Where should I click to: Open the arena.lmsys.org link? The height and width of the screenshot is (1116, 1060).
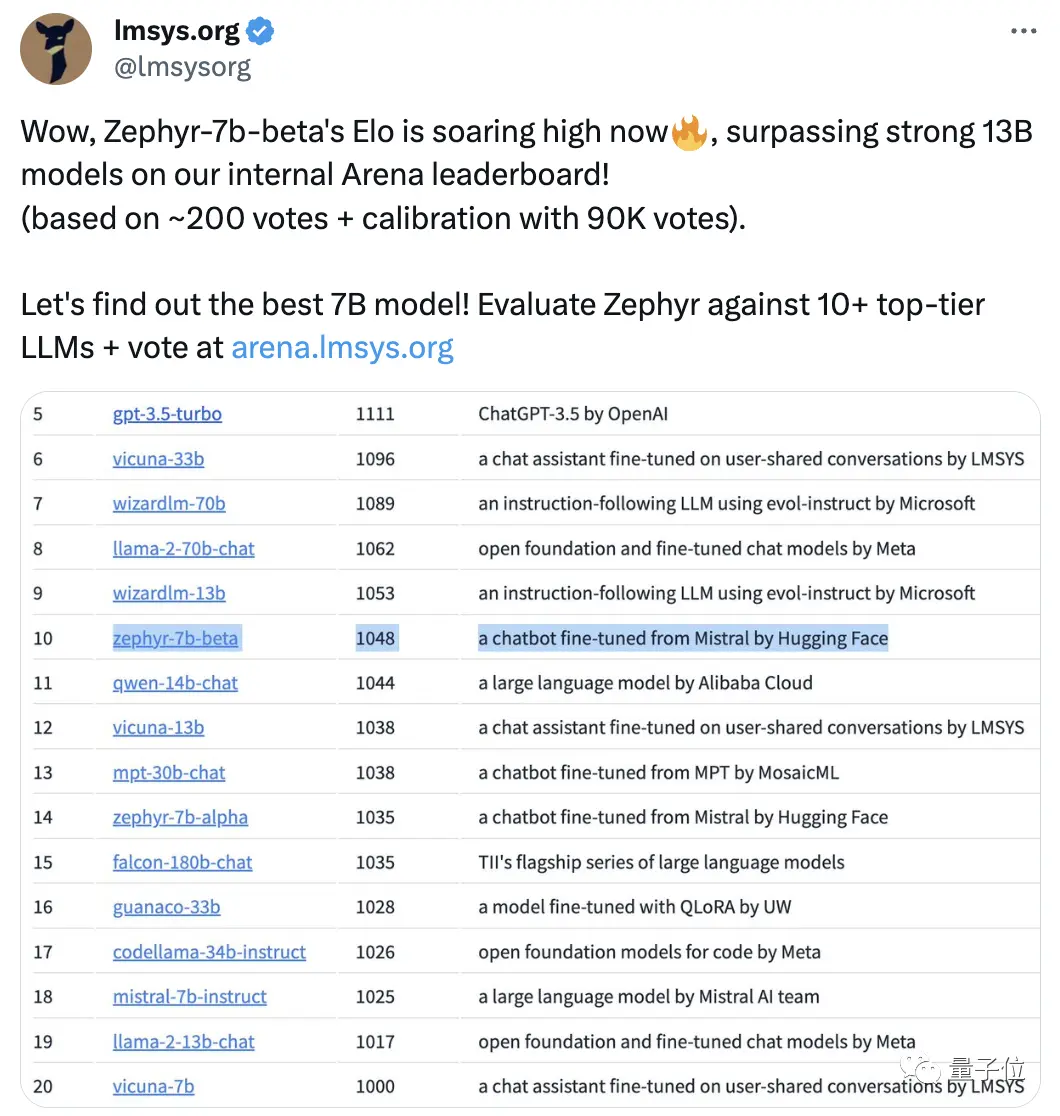click(342, 347)
